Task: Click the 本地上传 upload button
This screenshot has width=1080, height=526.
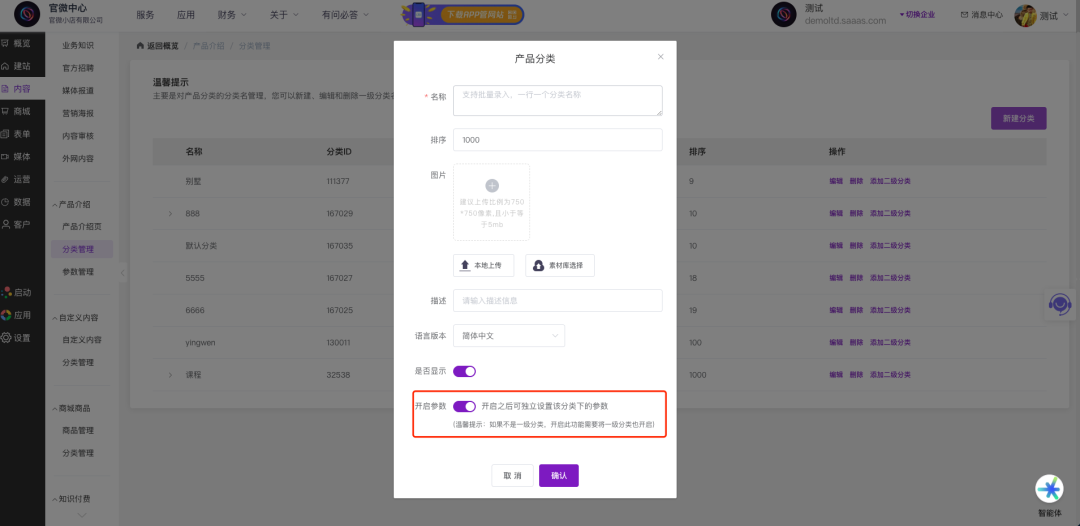Action: coord(484,265)
